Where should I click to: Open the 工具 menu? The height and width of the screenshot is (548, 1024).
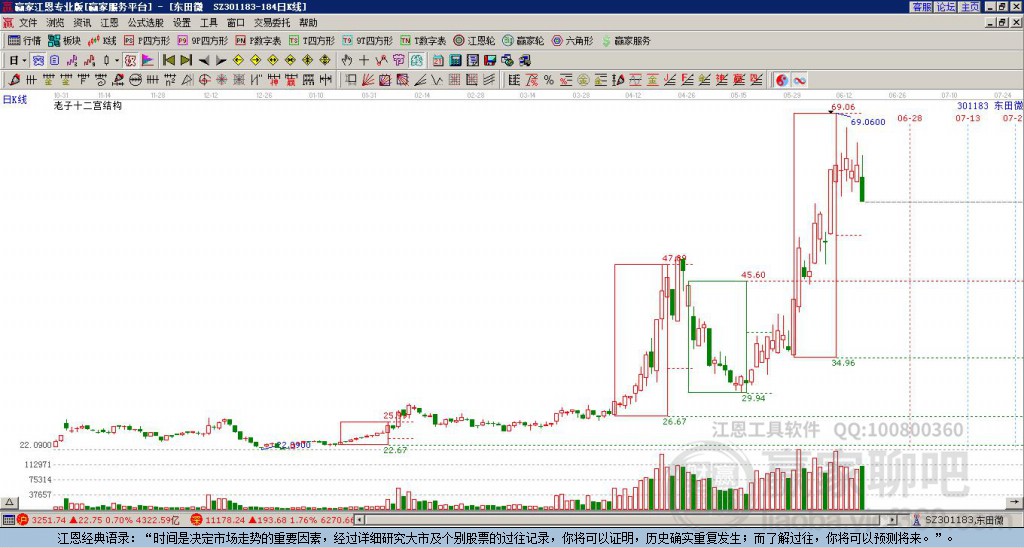point(209,23)
